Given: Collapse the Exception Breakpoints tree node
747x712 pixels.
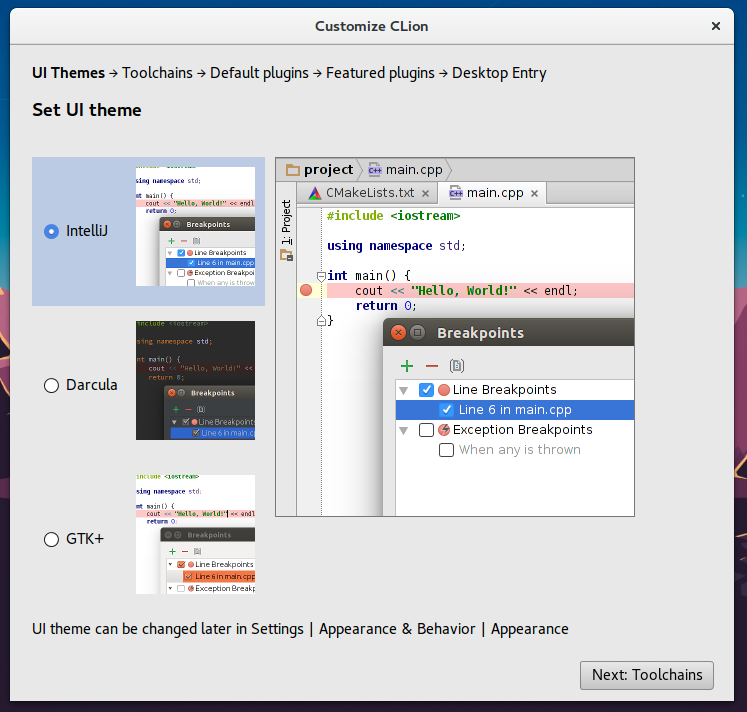Looking at the screenshot, I should click(x=404, y=431).
